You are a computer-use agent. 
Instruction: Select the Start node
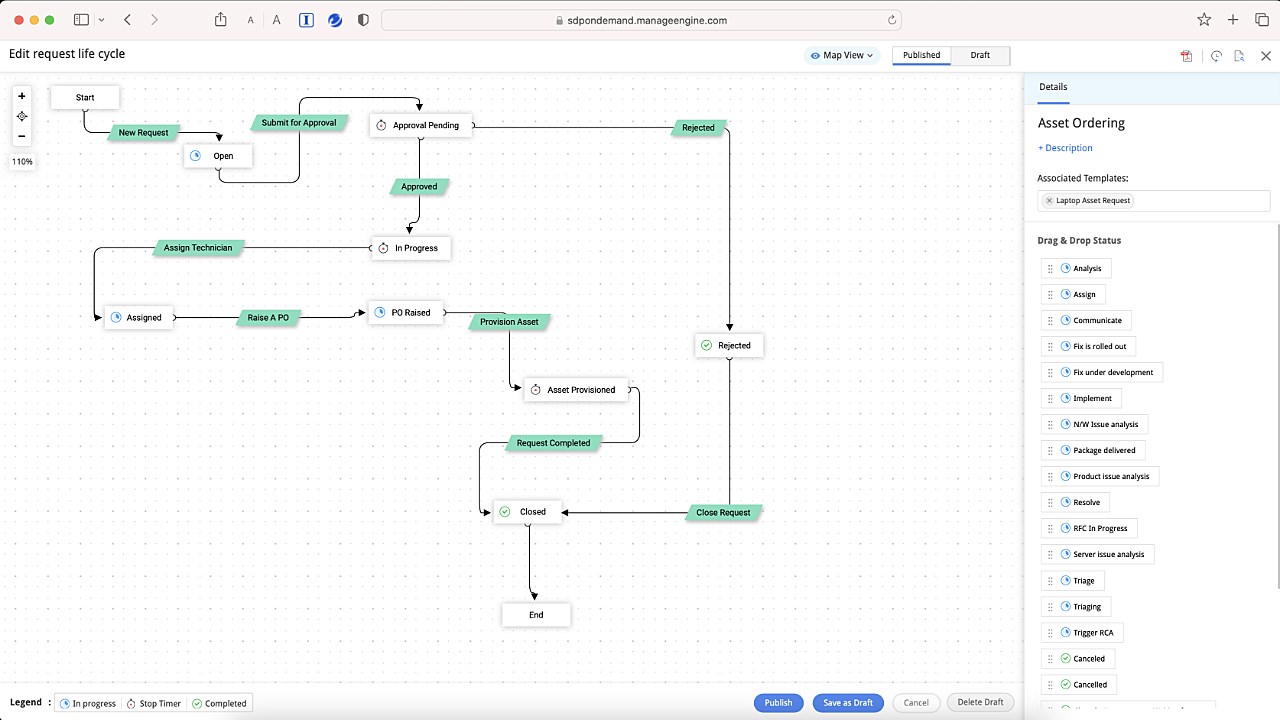coord(85,97)
